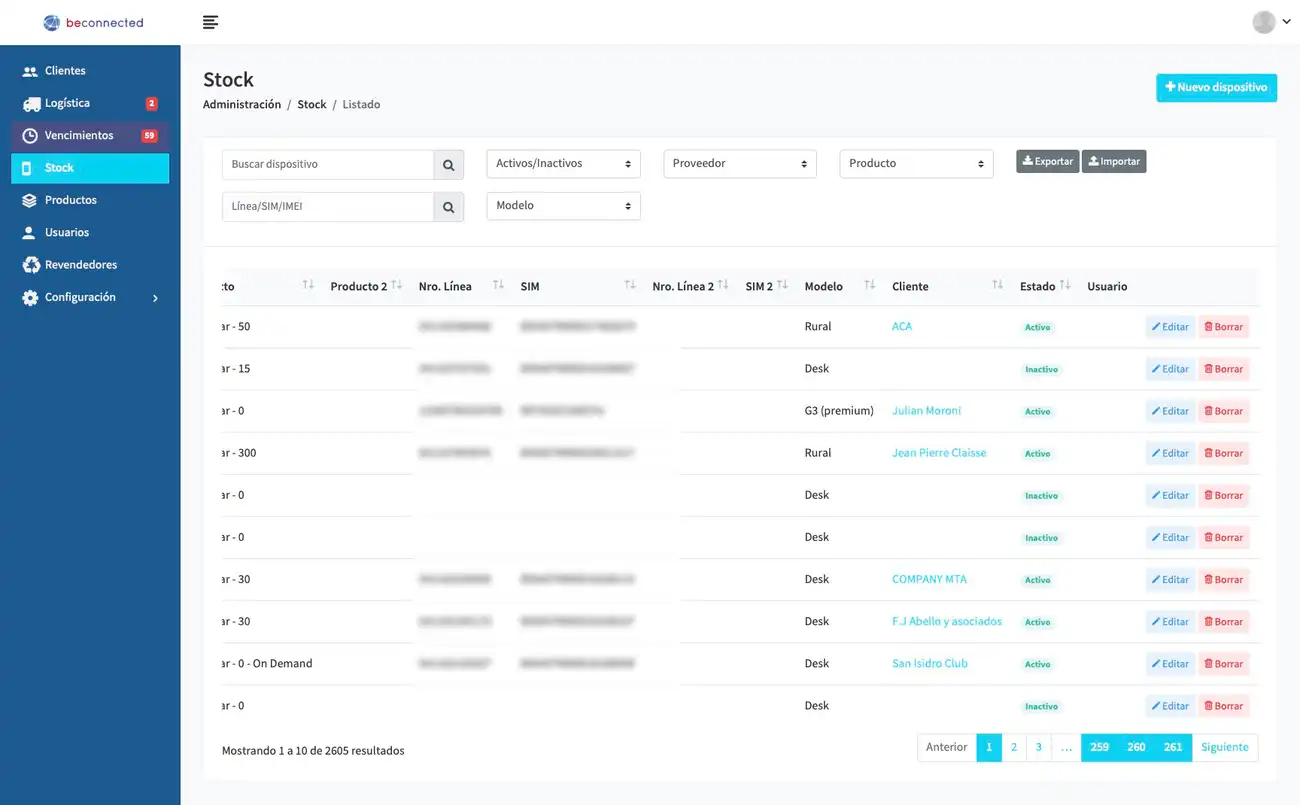The height and width of the screenshot is (805, 1300).
Task: Click the Configuración gear icon
Action: [30, 297]
